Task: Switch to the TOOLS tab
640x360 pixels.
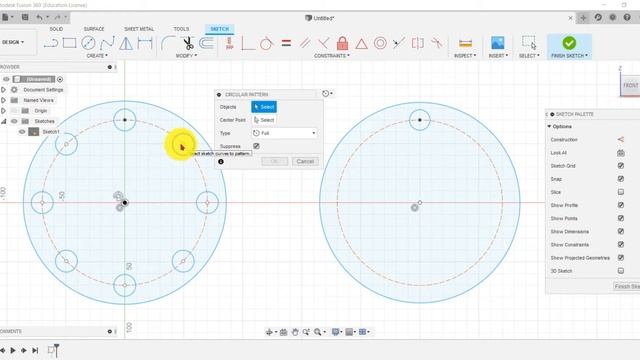Action: point(181,29)
